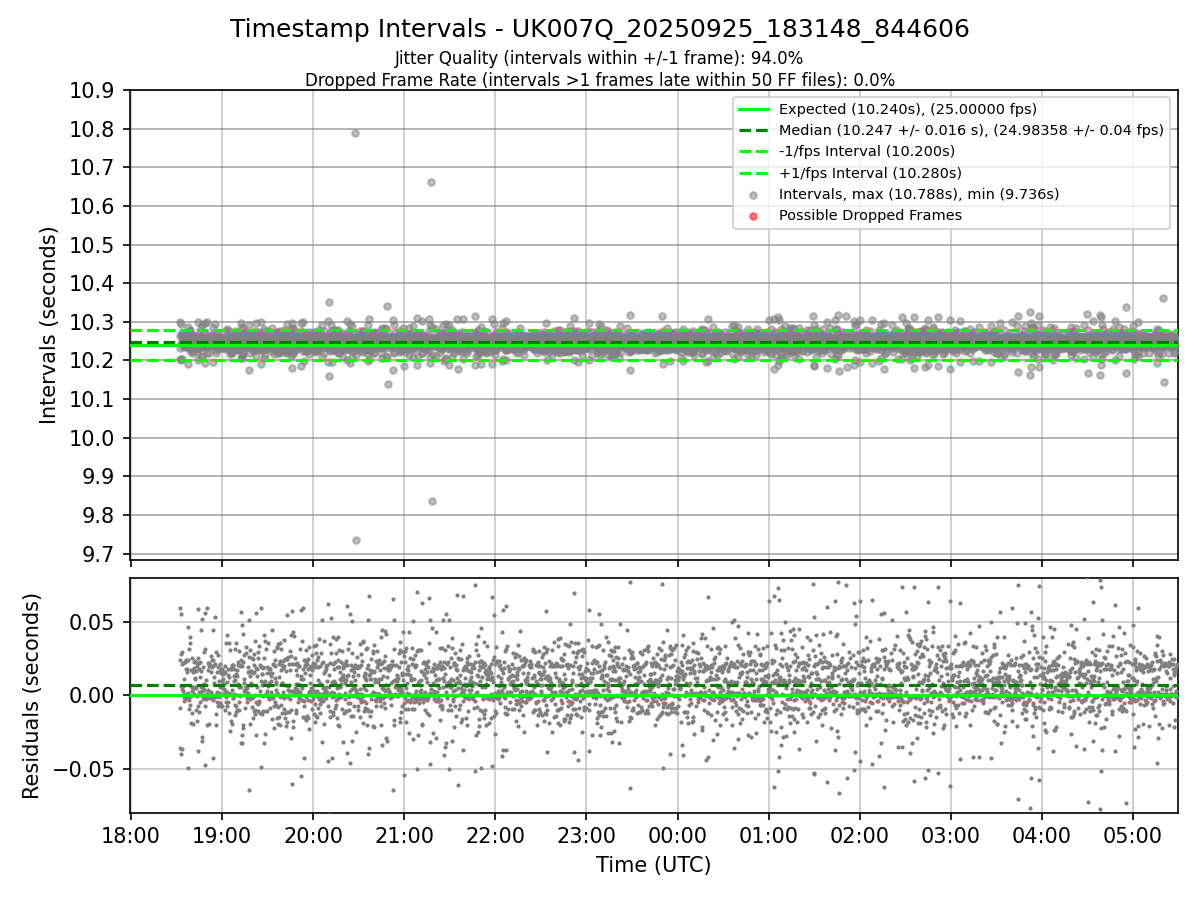Click the lowest outlier point near 9.74 seconds
Screen dimensions: 1200x900
coord(356,540)
